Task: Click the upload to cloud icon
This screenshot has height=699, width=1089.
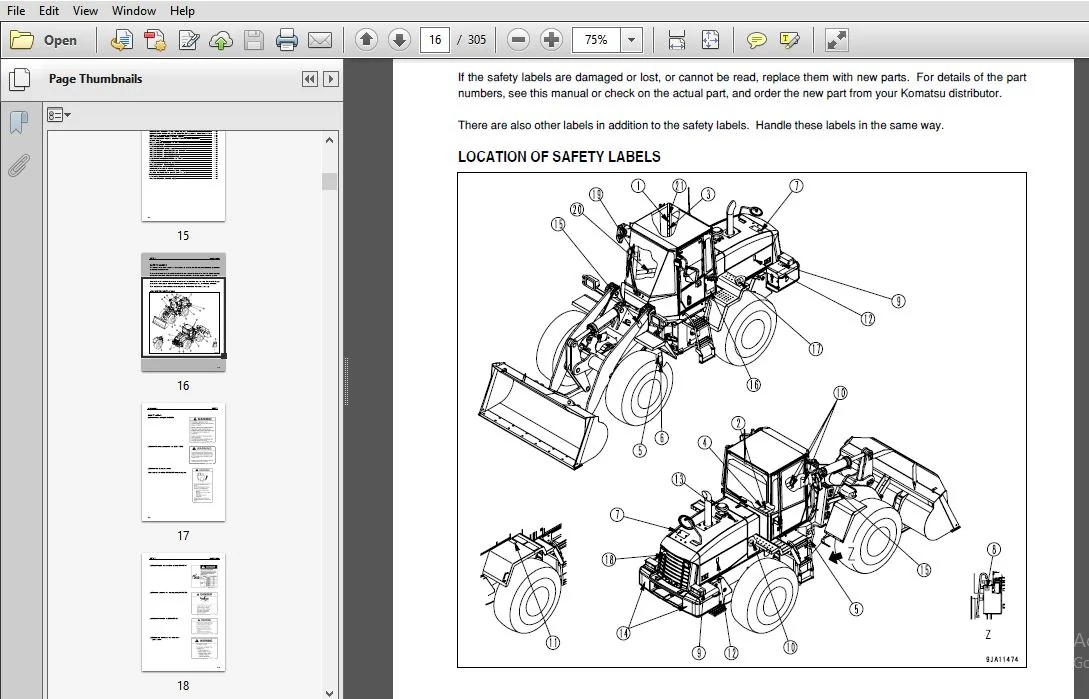Action: (221, 40)
